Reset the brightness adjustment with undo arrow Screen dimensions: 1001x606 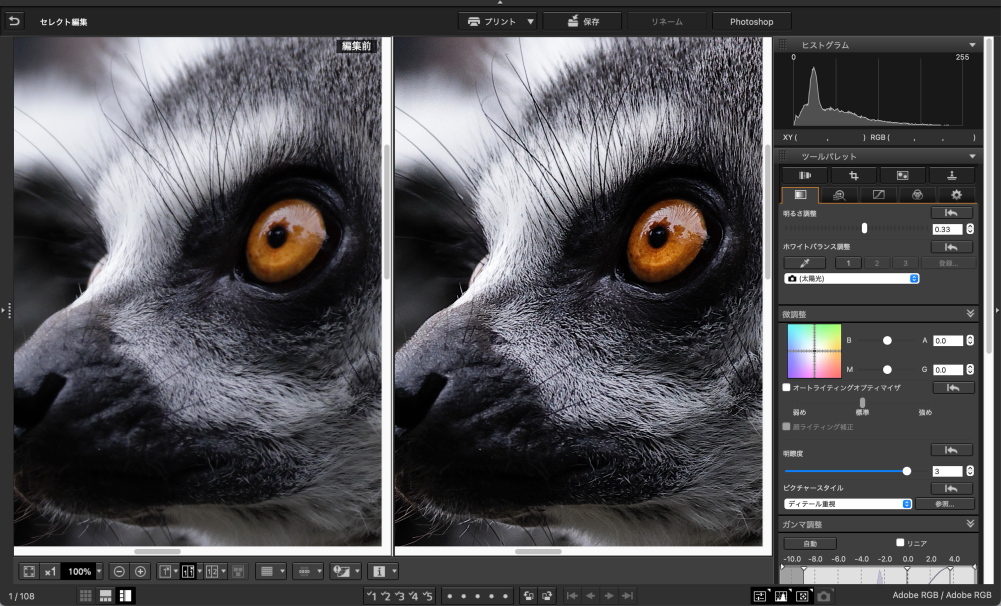click(x=950, y=212)
